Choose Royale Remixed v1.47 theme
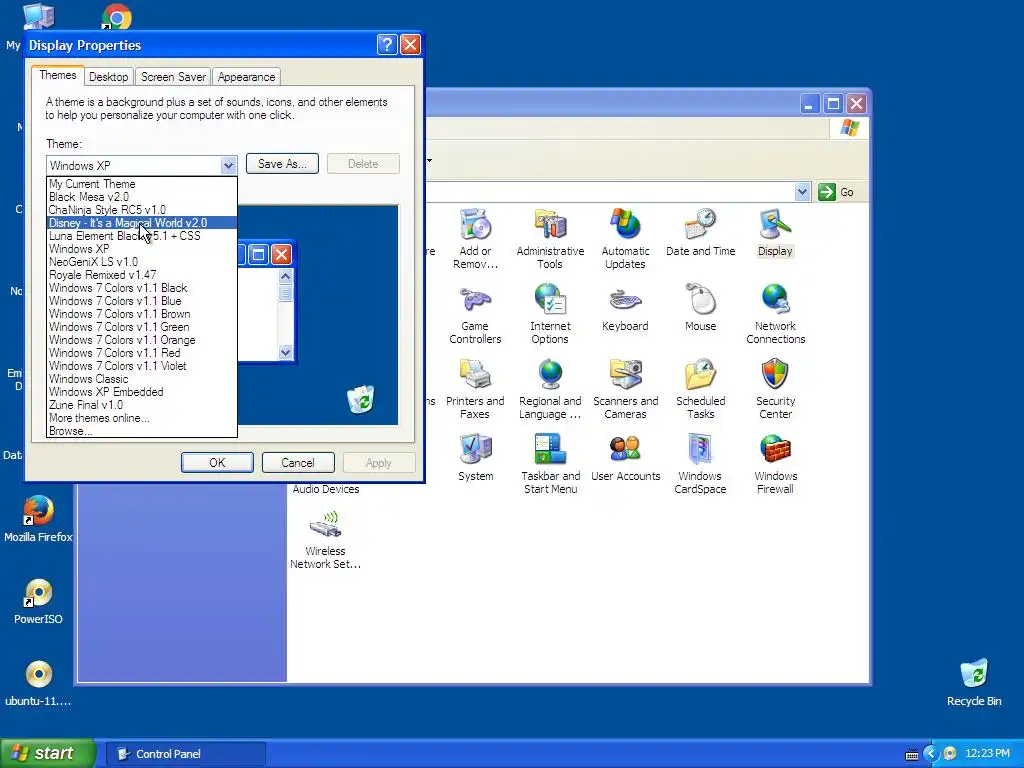 coord(142,275)
